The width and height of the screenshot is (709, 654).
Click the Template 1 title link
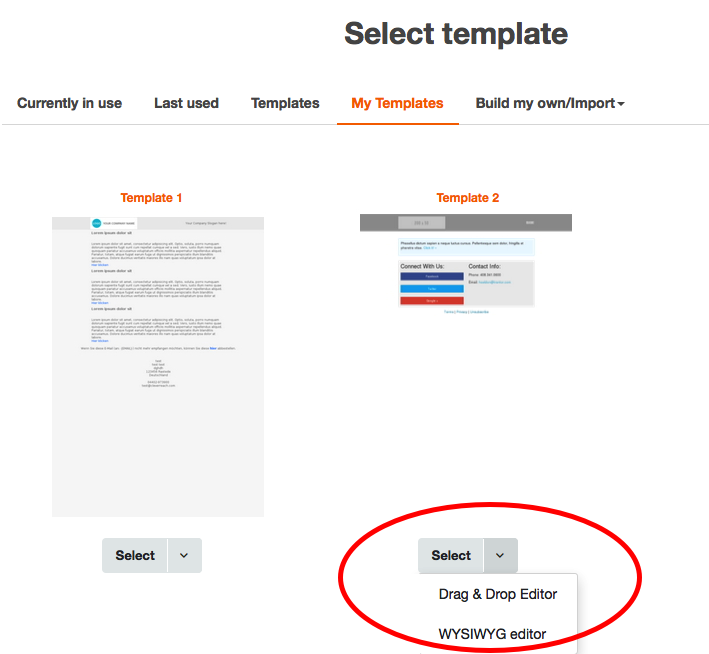coord(152,198)
